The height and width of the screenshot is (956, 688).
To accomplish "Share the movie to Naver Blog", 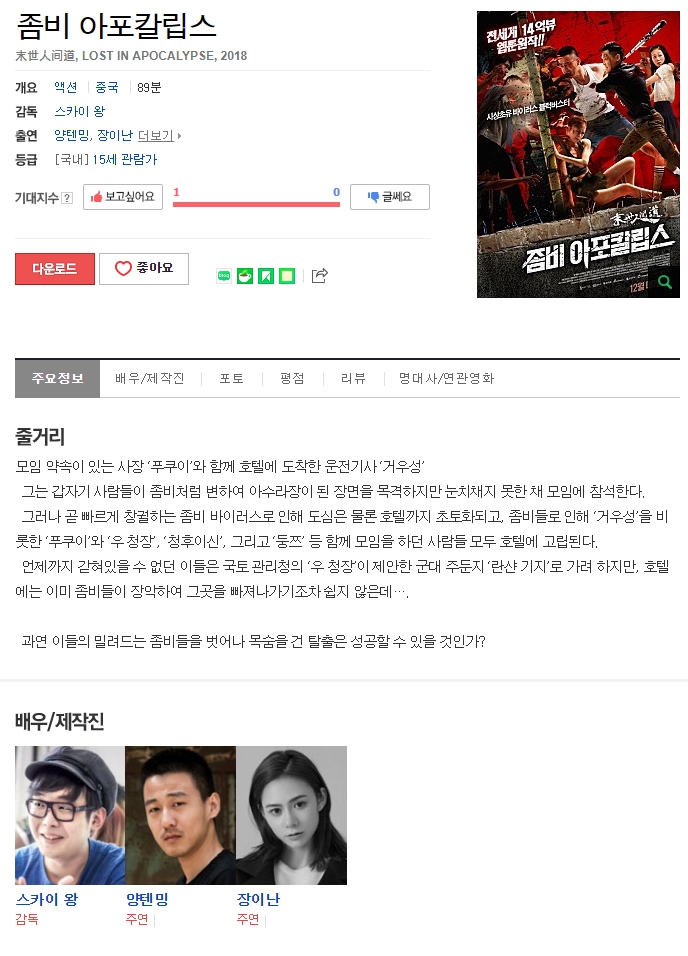I will (x=224, y=276).
